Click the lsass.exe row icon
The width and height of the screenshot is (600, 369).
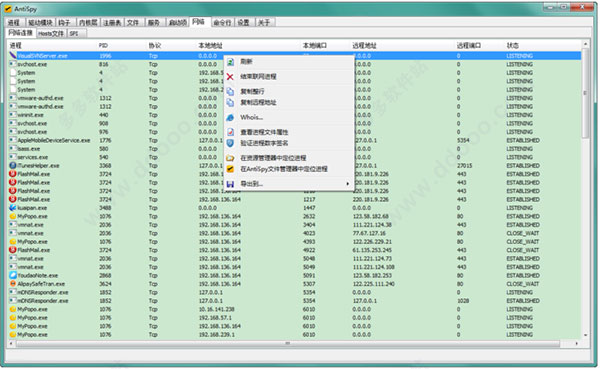(x=13, y=149)
